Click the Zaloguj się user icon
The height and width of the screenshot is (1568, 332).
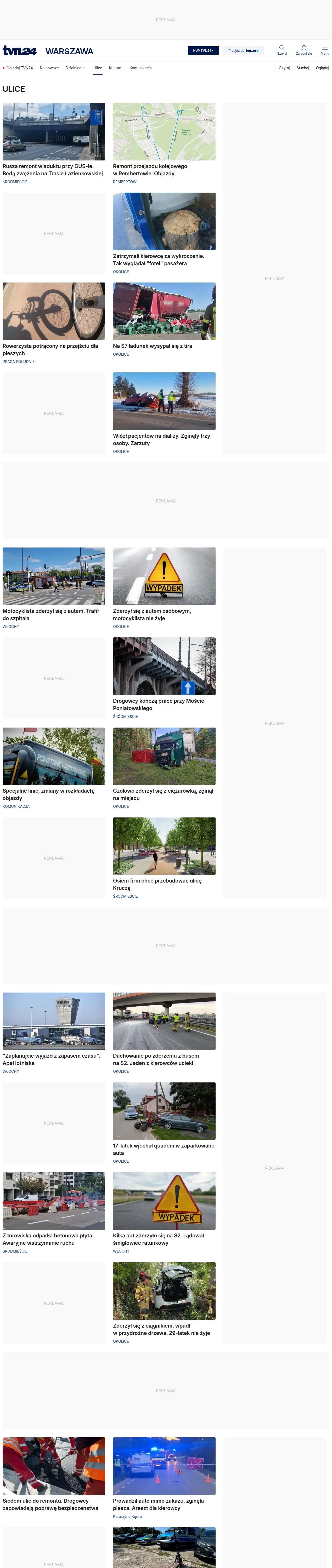pyautogui.click(x=303, y=50)
